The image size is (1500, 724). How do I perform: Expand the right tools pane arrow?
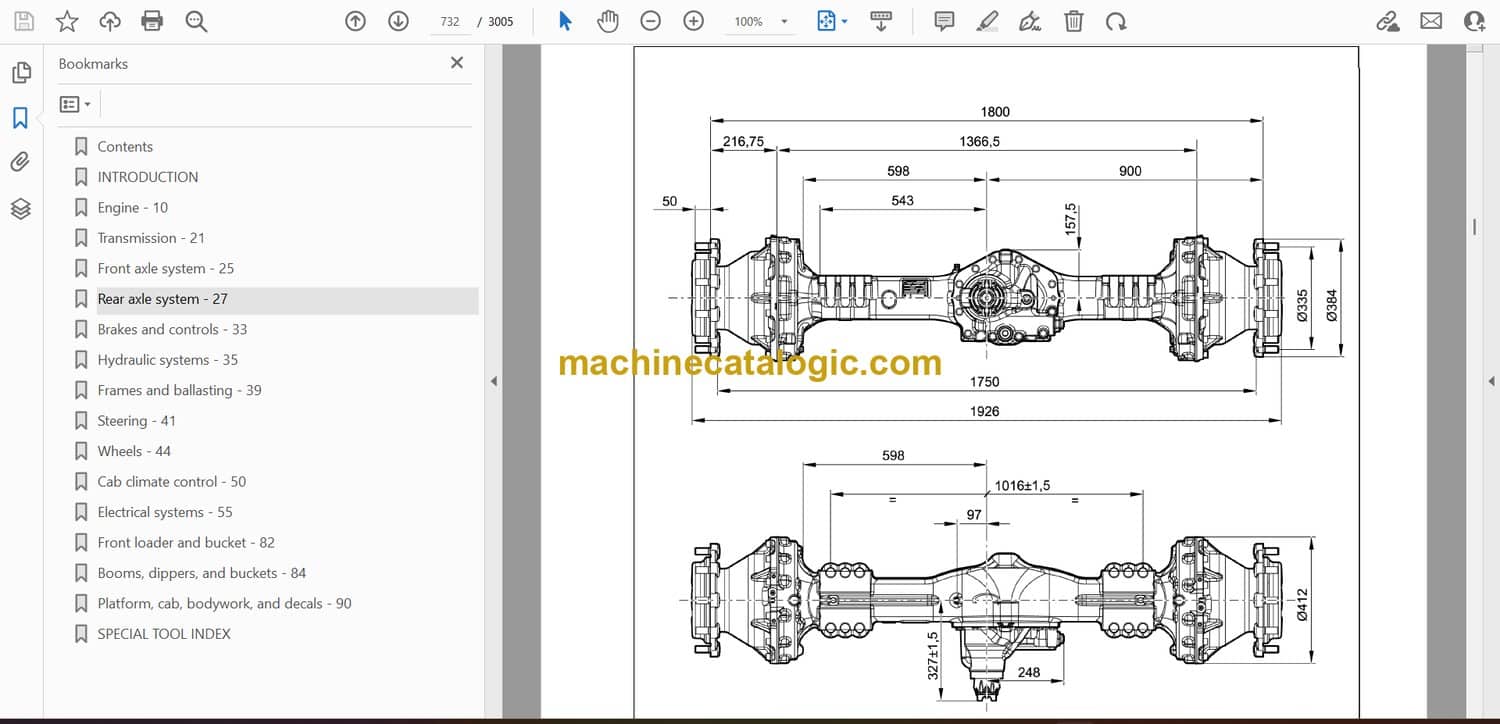tap(1491, 381)
